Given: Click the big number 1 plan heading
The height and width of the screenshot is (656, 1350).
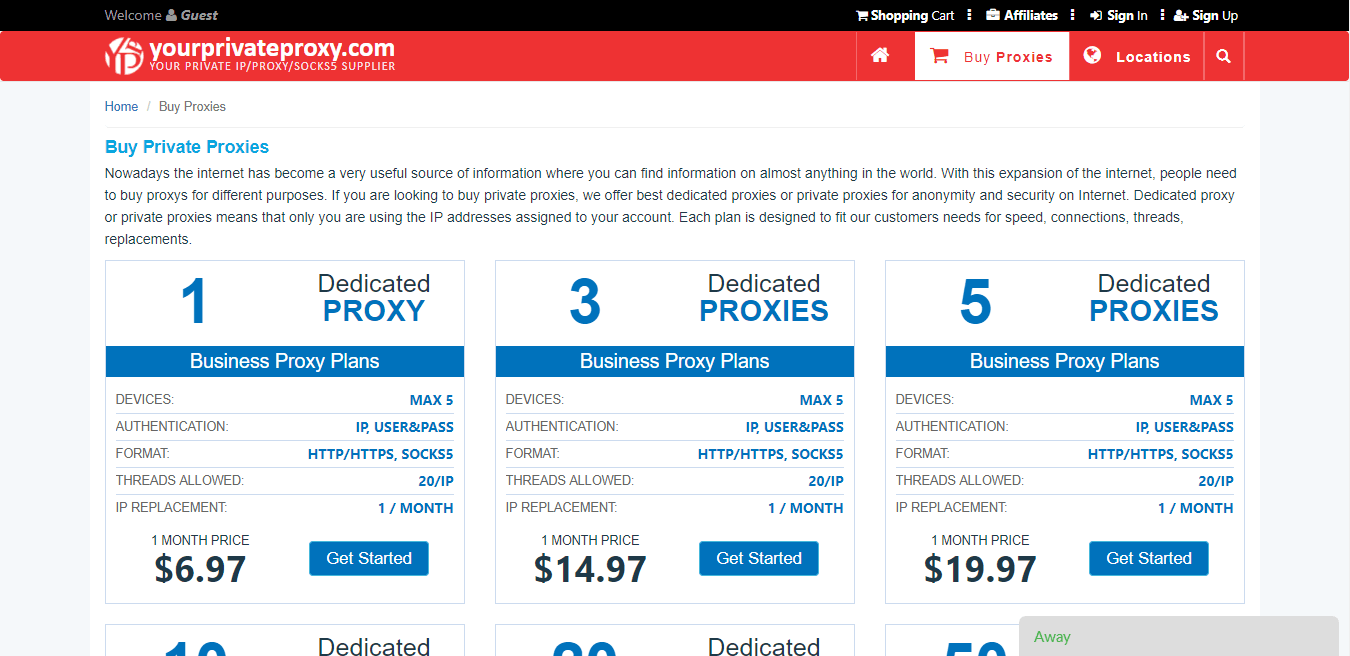Looking at the screenshot, I should 194,303.
